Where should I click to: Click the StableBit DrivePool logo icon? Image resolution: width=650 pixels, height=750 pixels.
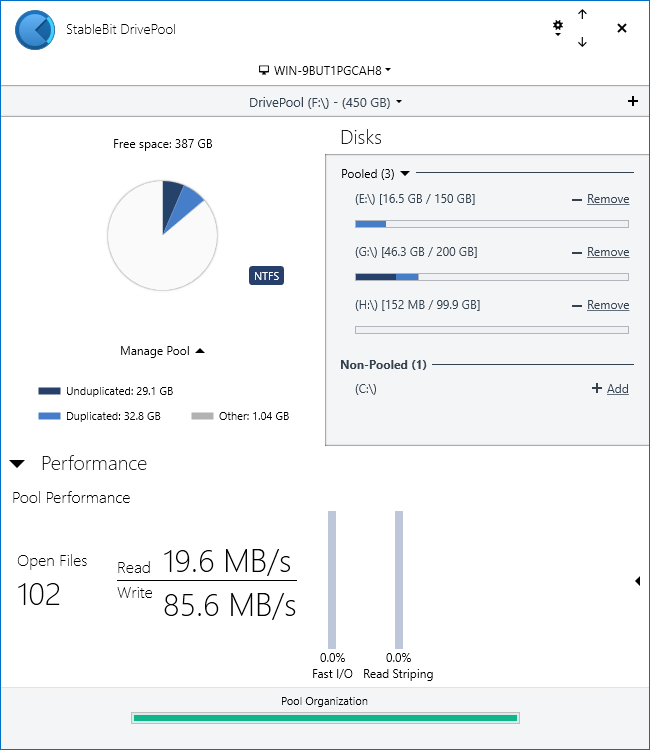click(x=35, y=30)
